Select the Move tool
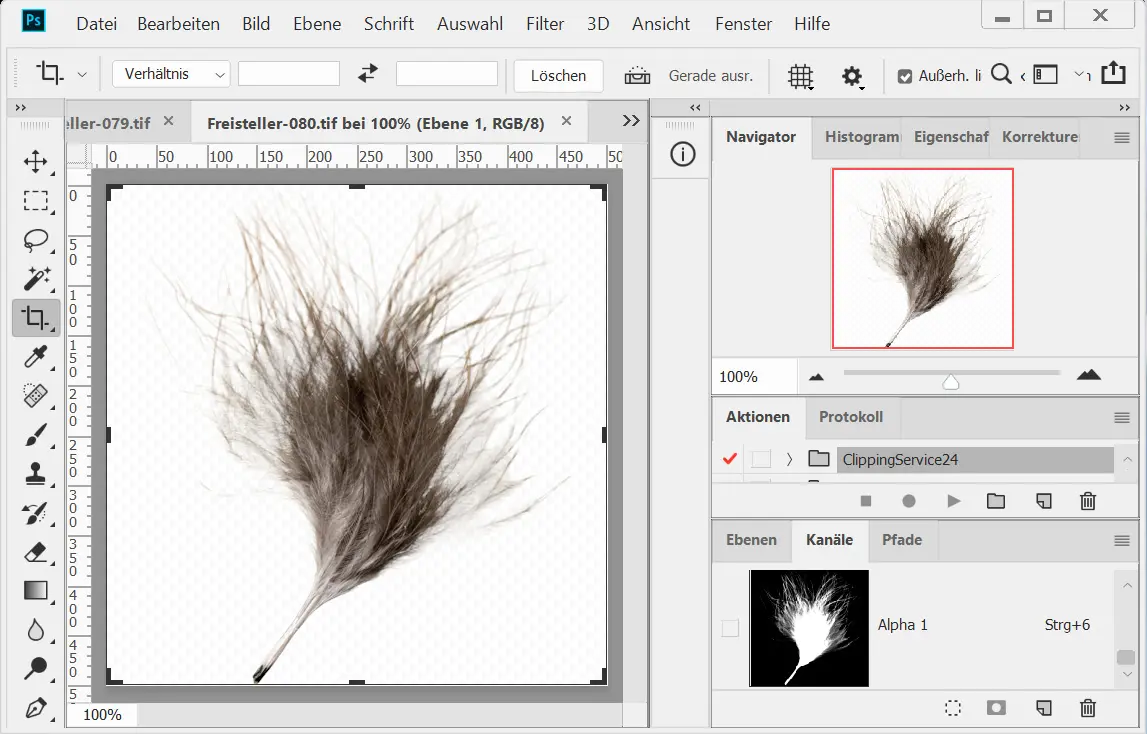The image size is (1147, 734). point(36,162)
